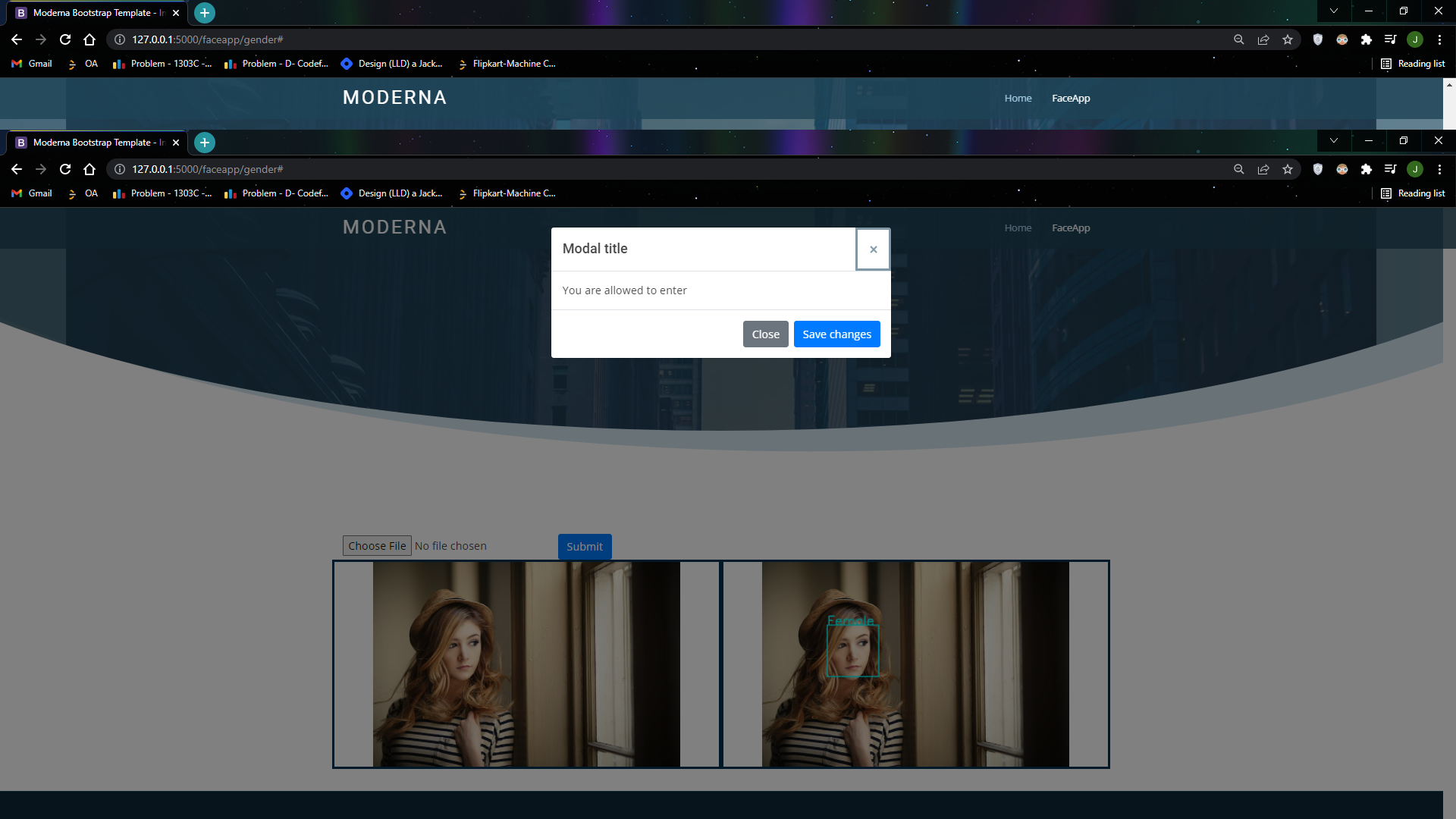
Task: Open the browser extensions puzzle icon
Action: pyautogui.click(x=1367, y=169)
